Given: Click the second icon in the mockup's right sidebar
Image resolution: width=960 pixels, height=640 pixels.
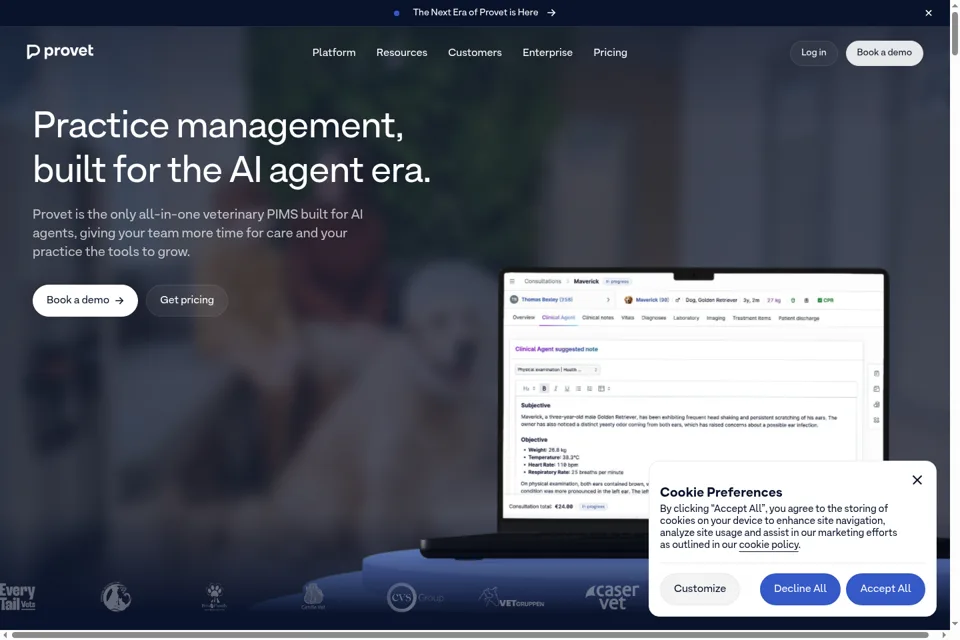Looking at the screenshot, I should click(x=876, y=389).
